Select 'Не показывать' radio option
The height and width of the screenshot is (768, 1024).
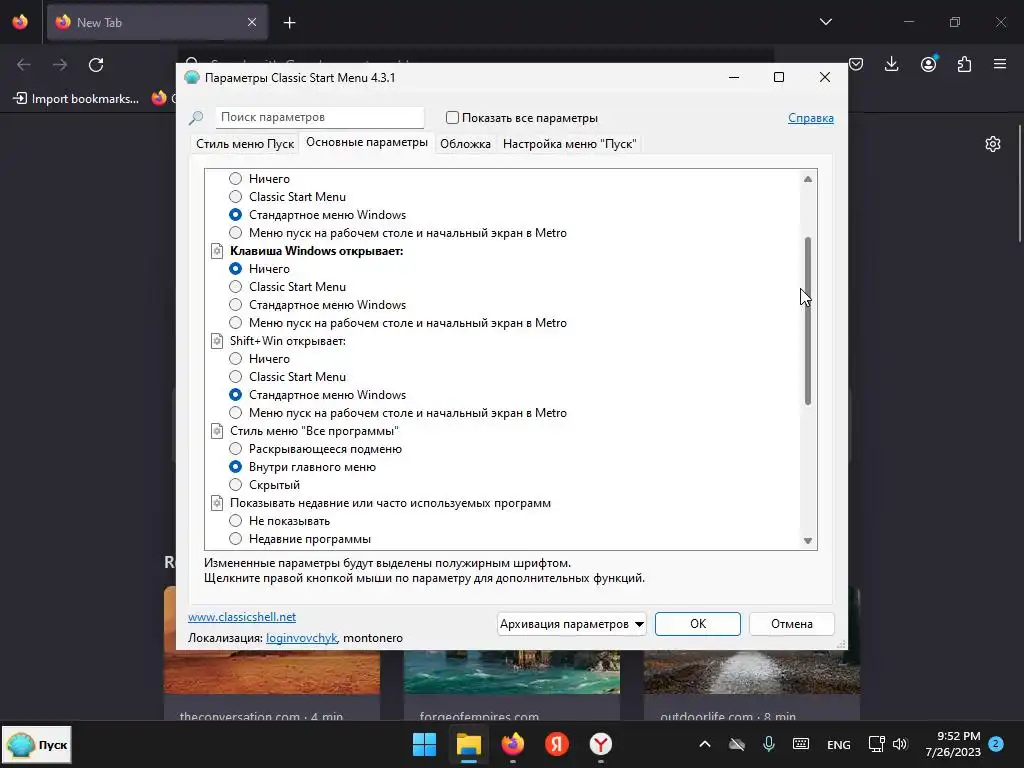pyautogui.click(x=235, y=520)
